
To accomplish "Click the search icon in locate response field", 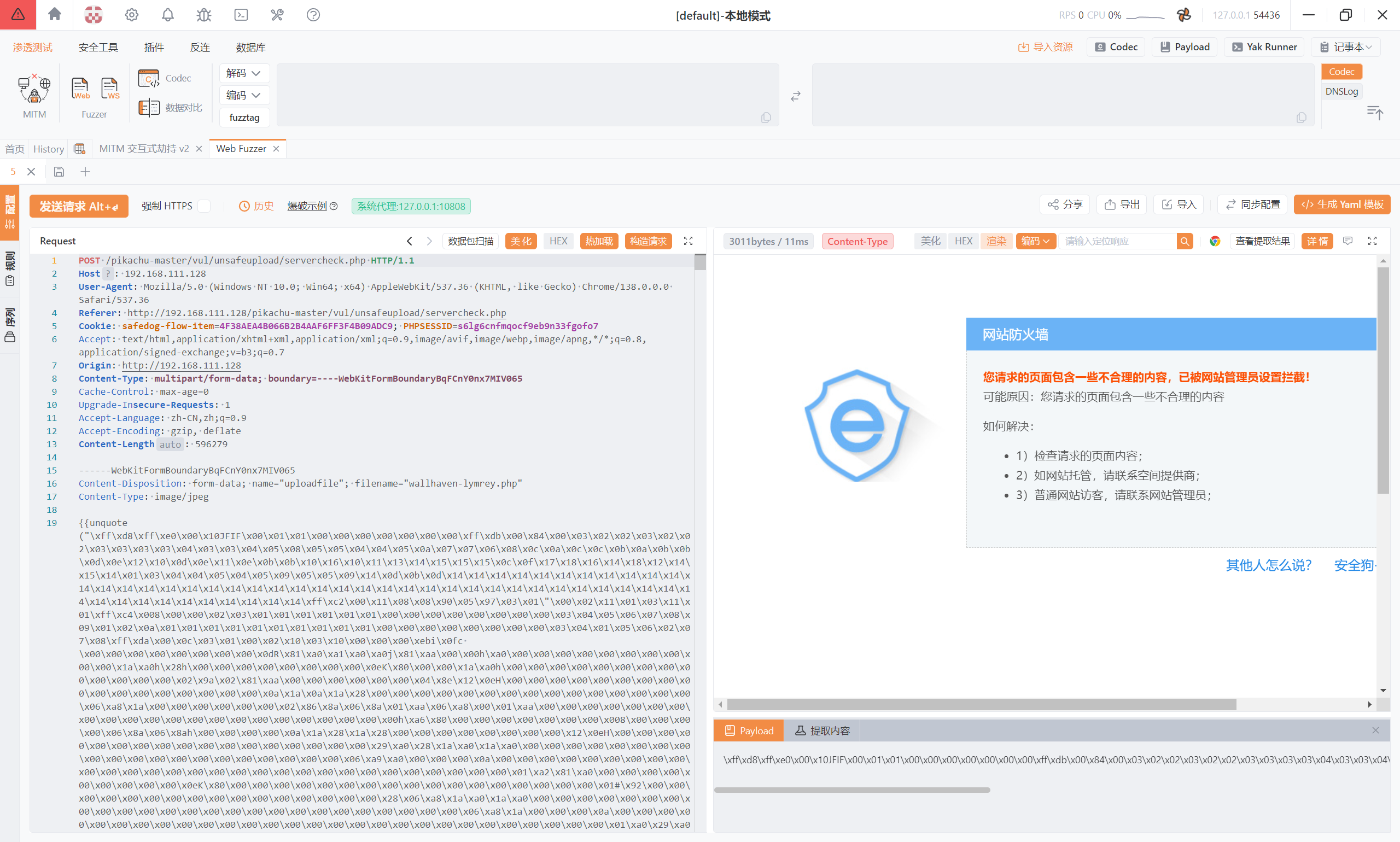I will pyautogui.click(x=1185, y=241).
